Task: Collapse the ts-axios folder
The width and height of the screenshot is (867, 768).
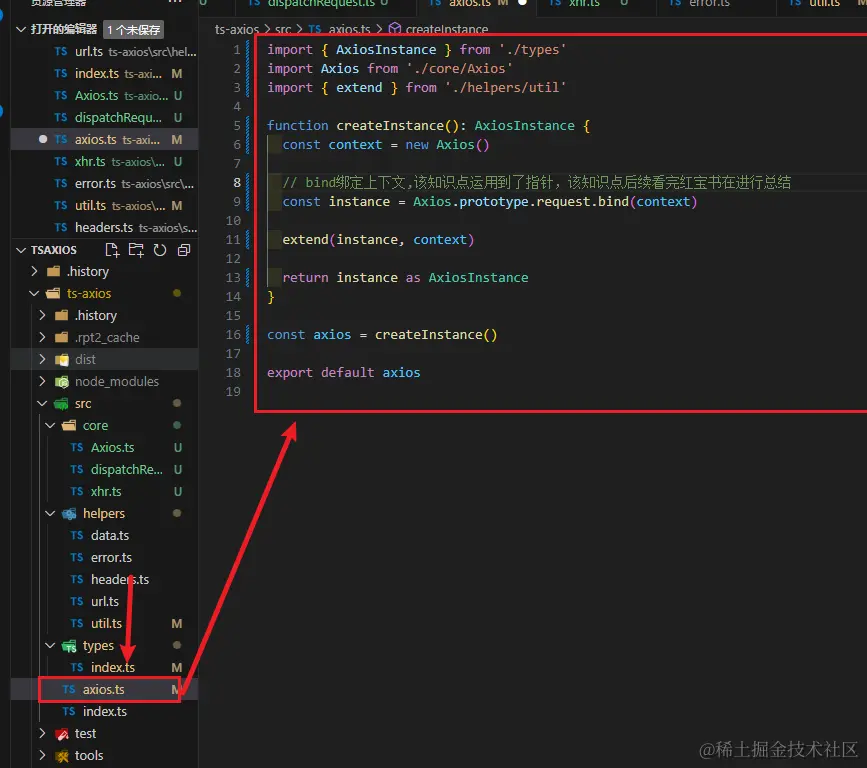Action: (x=34, y=293)
